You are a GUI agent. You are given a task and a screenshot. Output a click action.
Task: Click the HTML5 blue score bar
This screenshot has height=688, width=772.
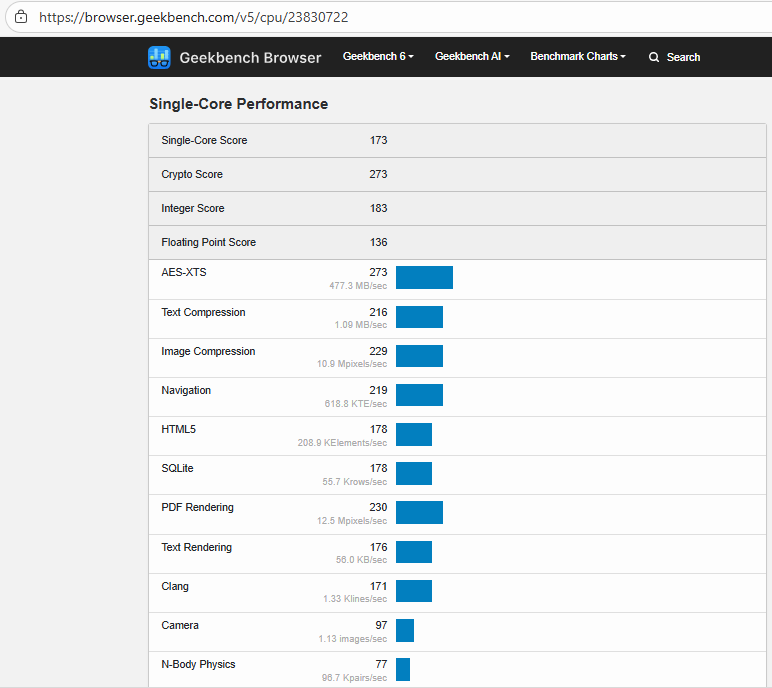pyautogui.click(x=414, y=434)
